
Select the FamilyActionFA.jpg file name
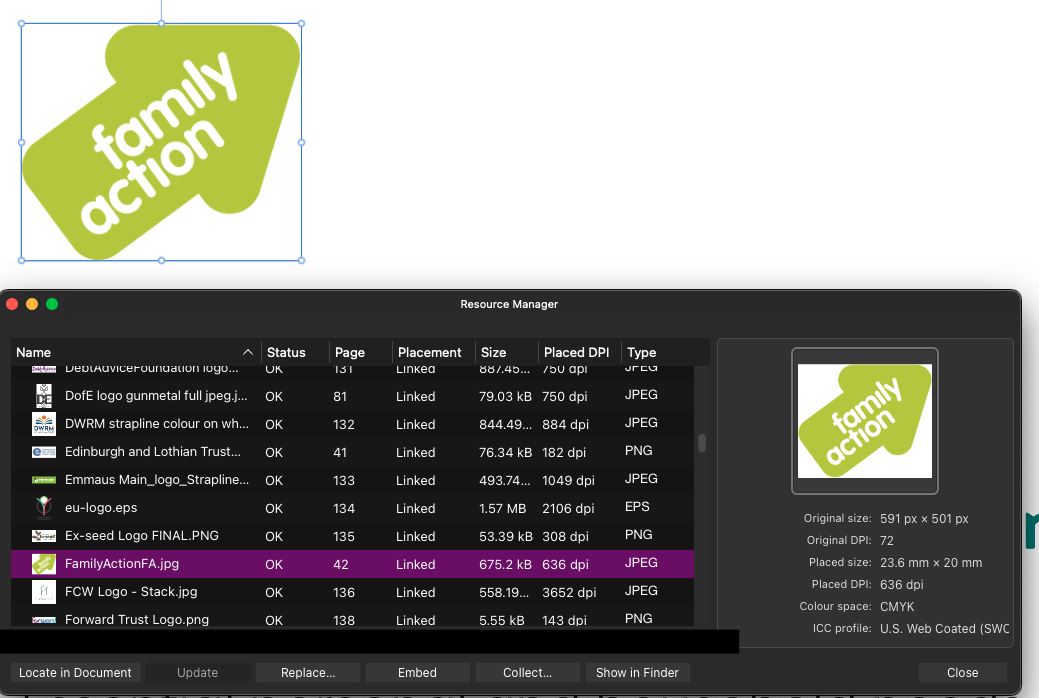point(122,564)
